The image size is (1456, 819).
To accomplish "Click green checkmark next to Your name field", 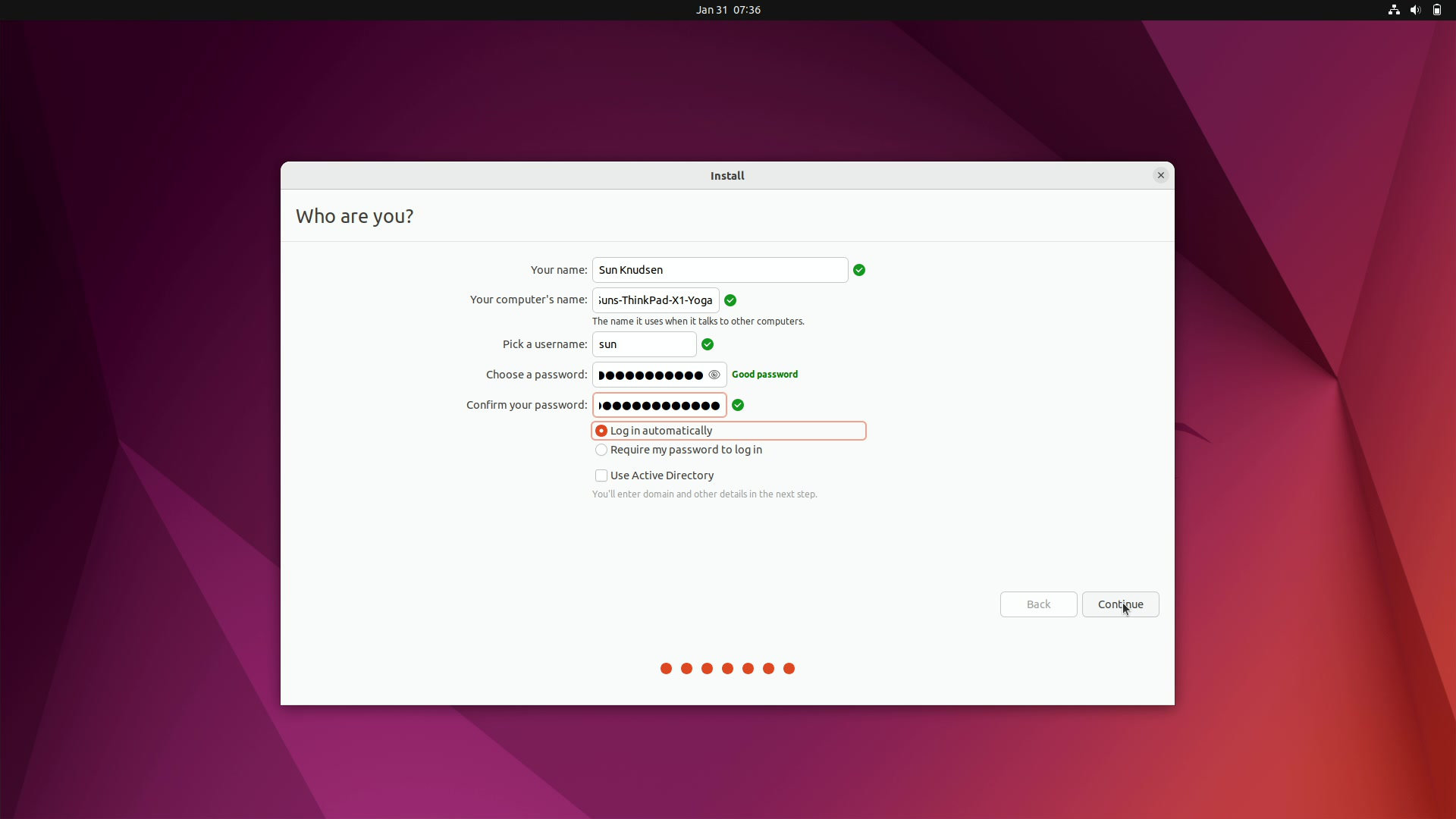I will click(x=859, y=270).
